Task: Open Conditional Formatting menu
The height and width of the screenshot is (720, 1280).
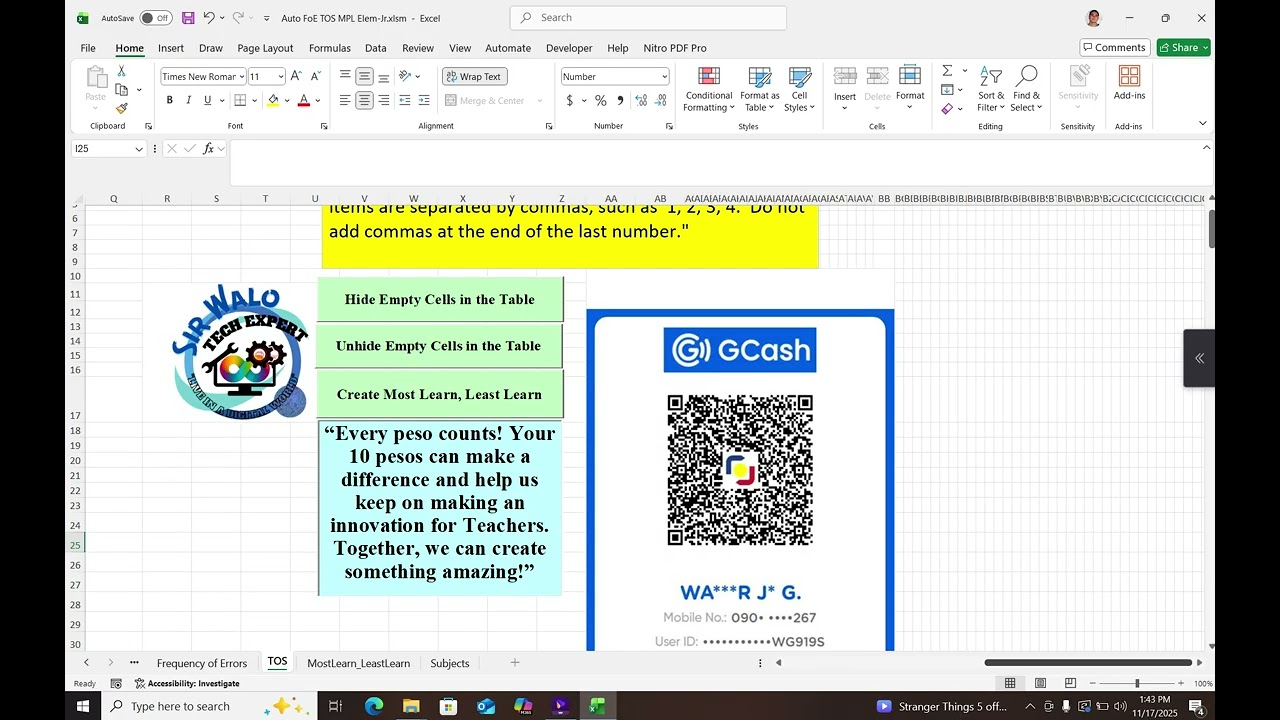Action: tap(709, 90)
